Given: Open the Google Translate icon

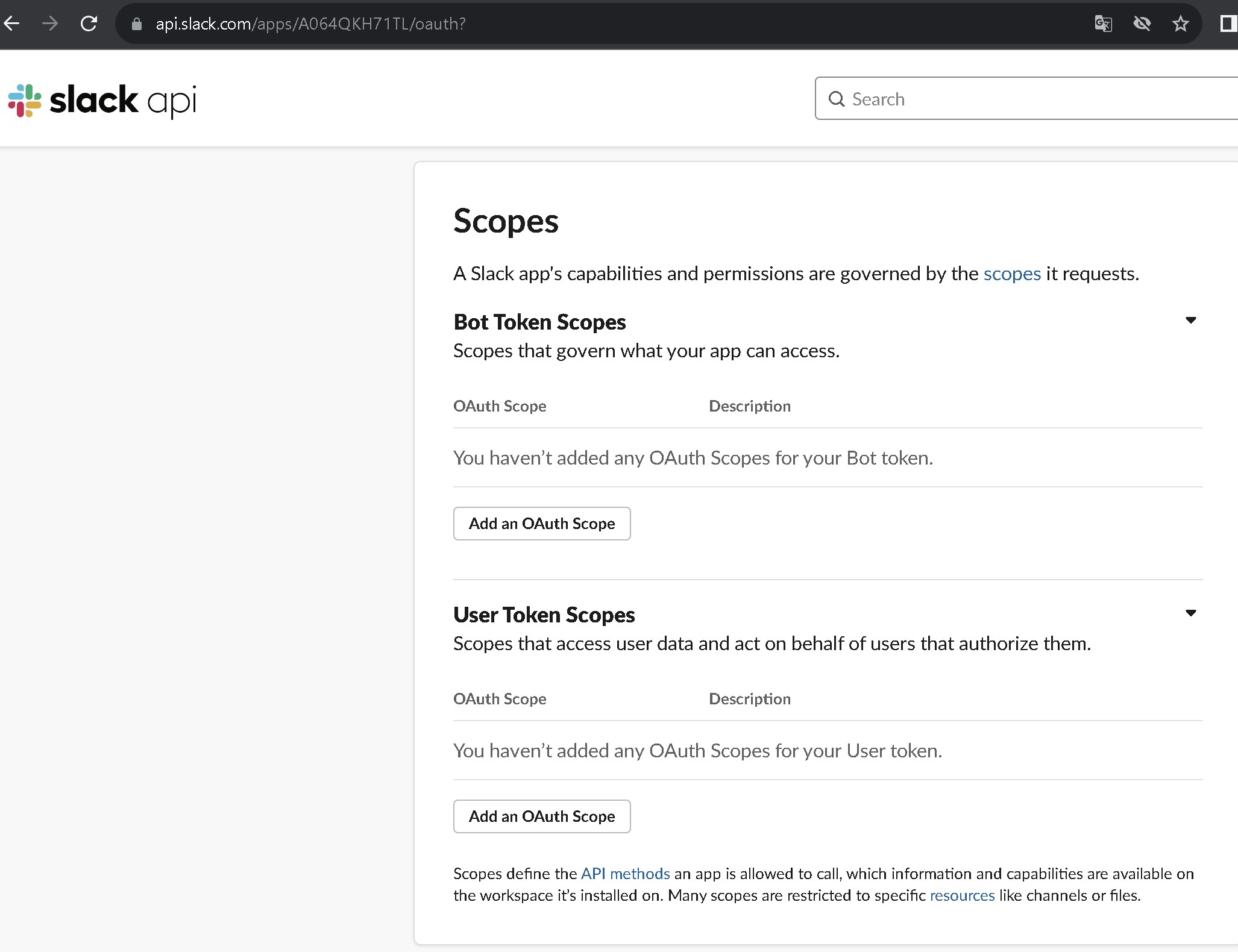Looking at the screenshot, I should coord(1103,23).
